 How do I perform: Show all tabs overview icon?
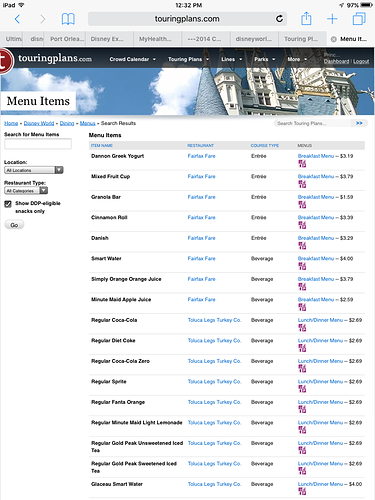point(359,19)
